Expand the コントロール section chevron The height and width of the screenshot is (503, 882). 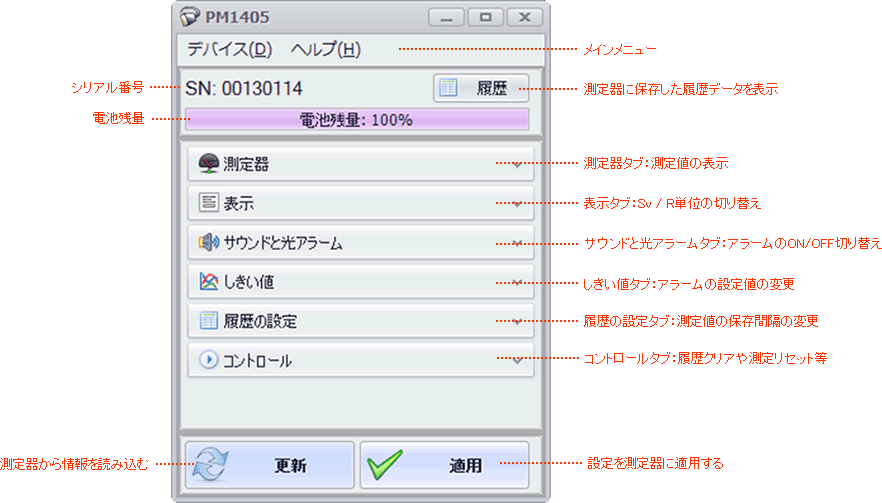coord(517,361)
